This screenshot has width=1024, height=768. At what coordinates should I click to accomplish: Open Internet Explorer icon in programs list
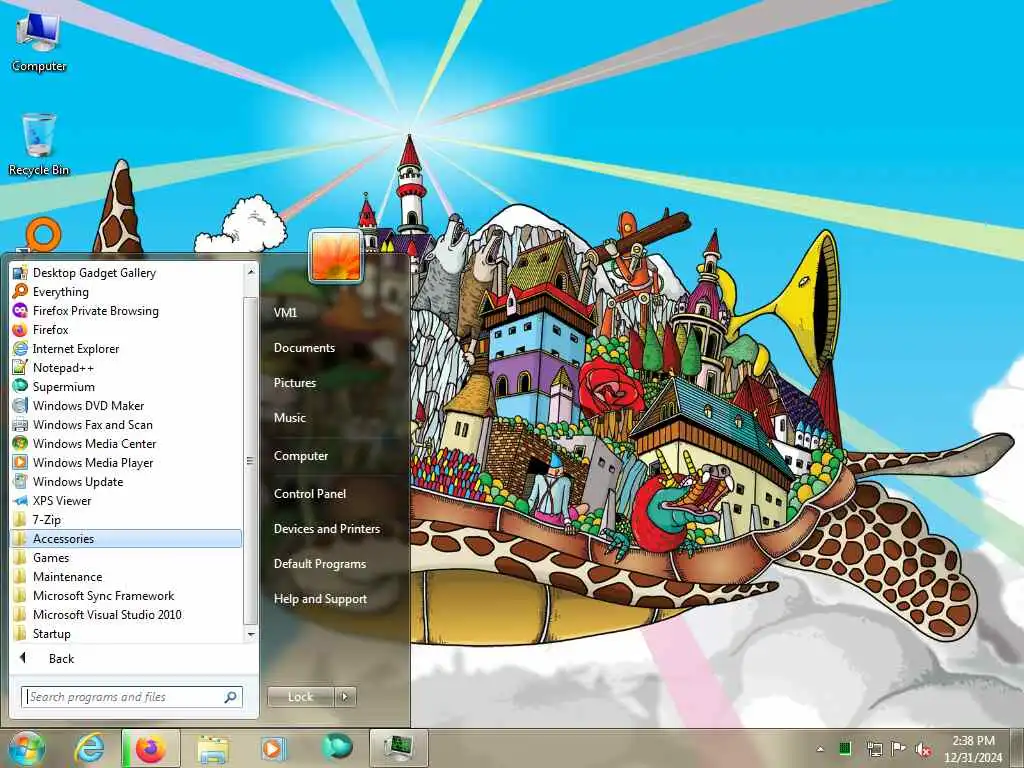pos(20,348)
